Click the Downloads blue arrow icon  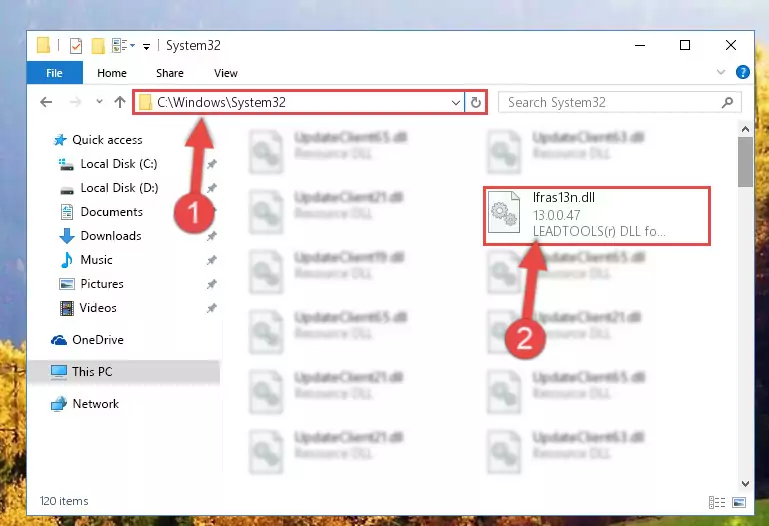click(67, 236)
